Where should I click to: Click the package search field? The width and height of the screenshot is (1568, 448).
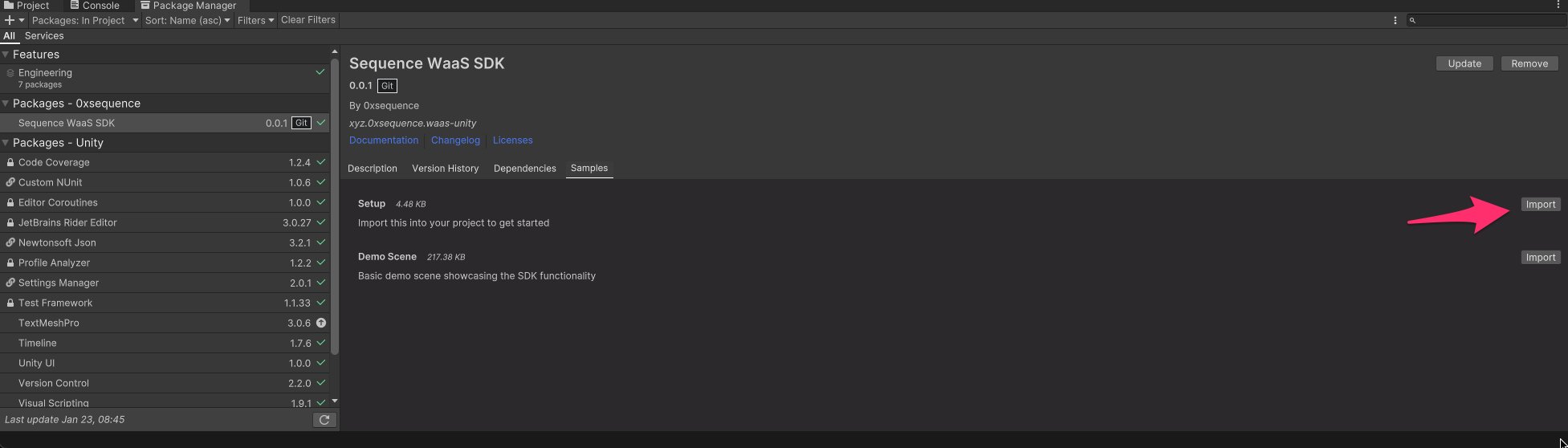pyautogui.click(x=1485, y=20)
